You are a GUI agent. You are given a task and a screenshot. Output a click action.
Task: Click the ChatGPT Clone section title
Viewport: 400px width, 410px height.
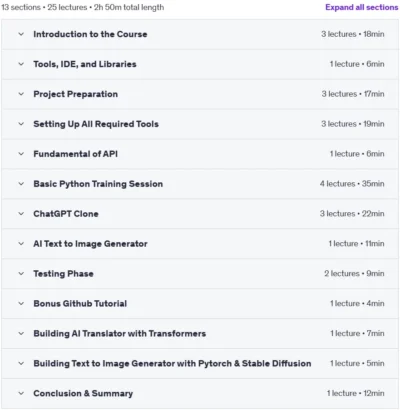pos(66,214)
